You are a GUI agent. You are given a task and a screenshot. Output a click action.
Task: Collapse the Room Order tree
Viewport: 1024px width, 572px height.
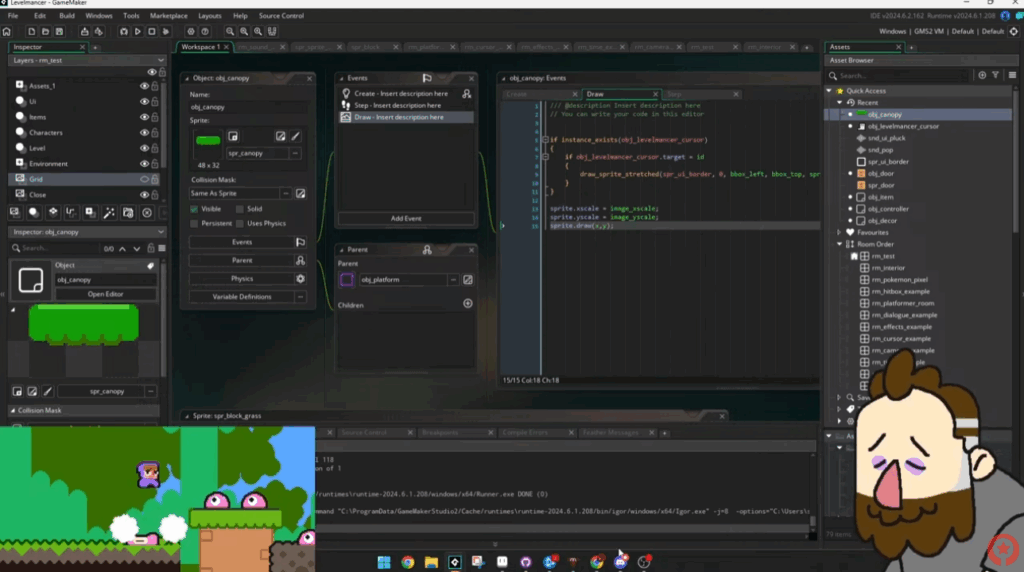[839, 244]
